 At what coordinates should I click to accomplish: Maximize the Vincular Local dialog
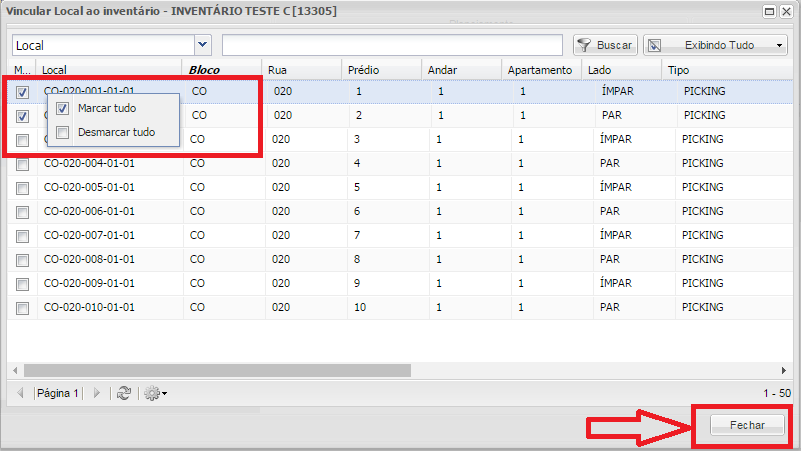point(769,11)
